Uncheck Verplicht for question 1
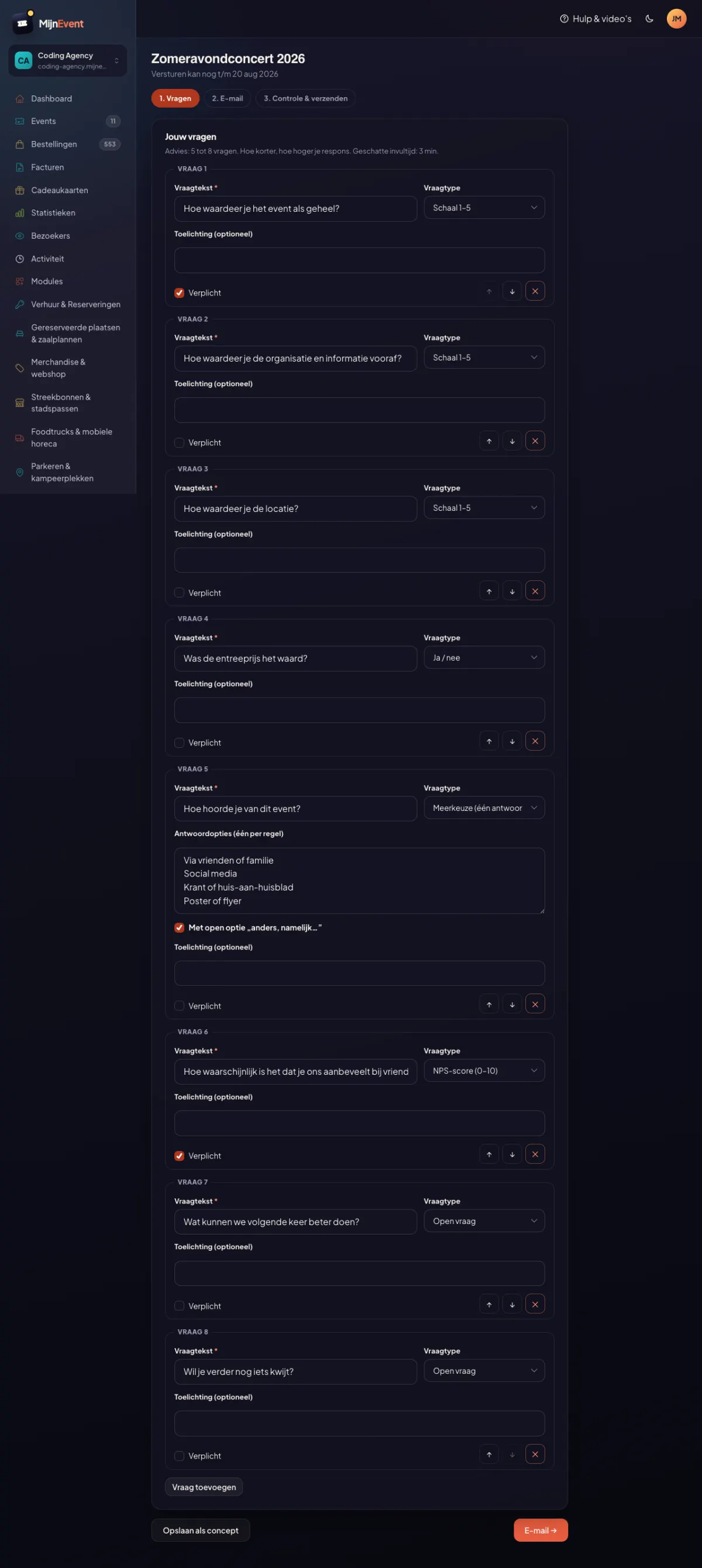The image size is (702, 1568). click(x=179, y=293)
